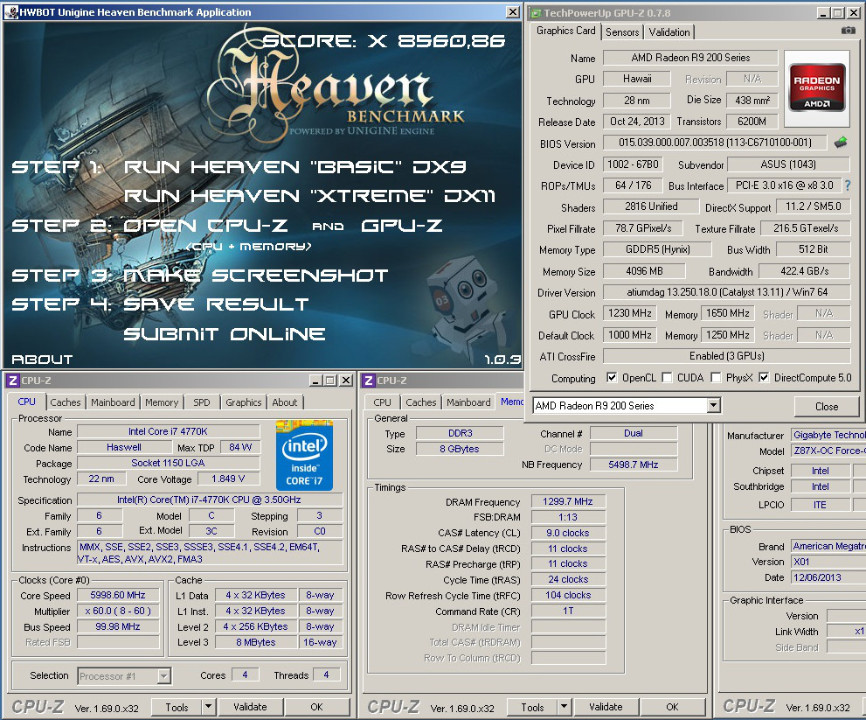This screenshot has width=866, height=720.
Task: Switch to the Sensors tab in GPU-Z
Action: pyautogui.click(x=622, y=32)
